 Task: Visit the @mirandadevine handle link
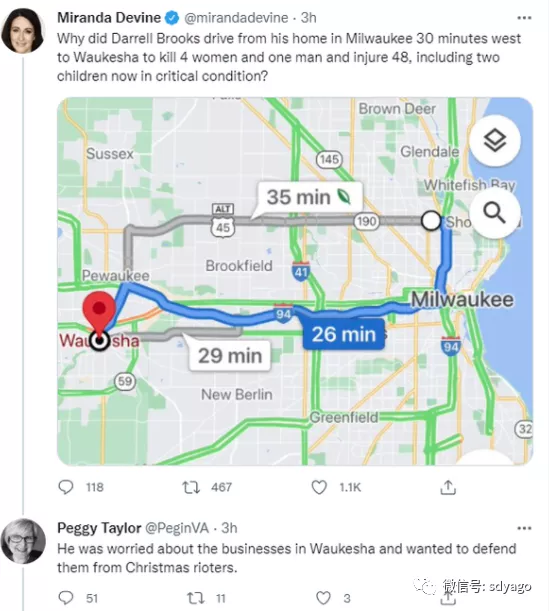pyautogui.click(x=236, y=18)
